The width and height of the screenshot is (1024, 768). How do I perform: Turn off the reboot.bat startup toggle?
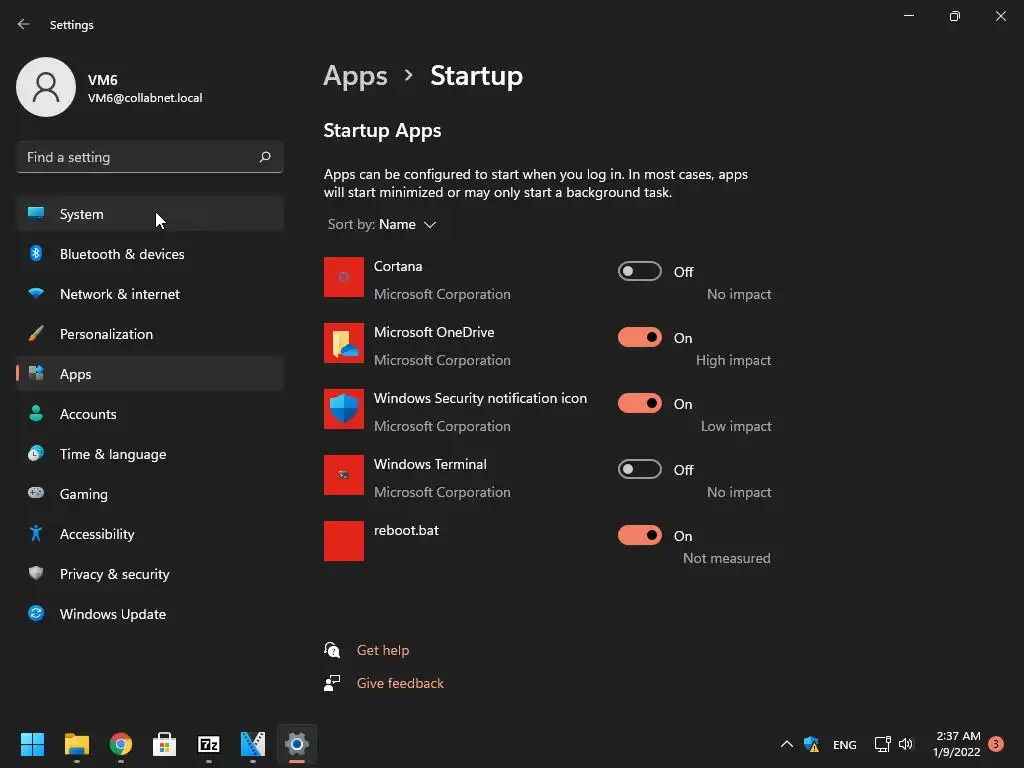(639, 535)
